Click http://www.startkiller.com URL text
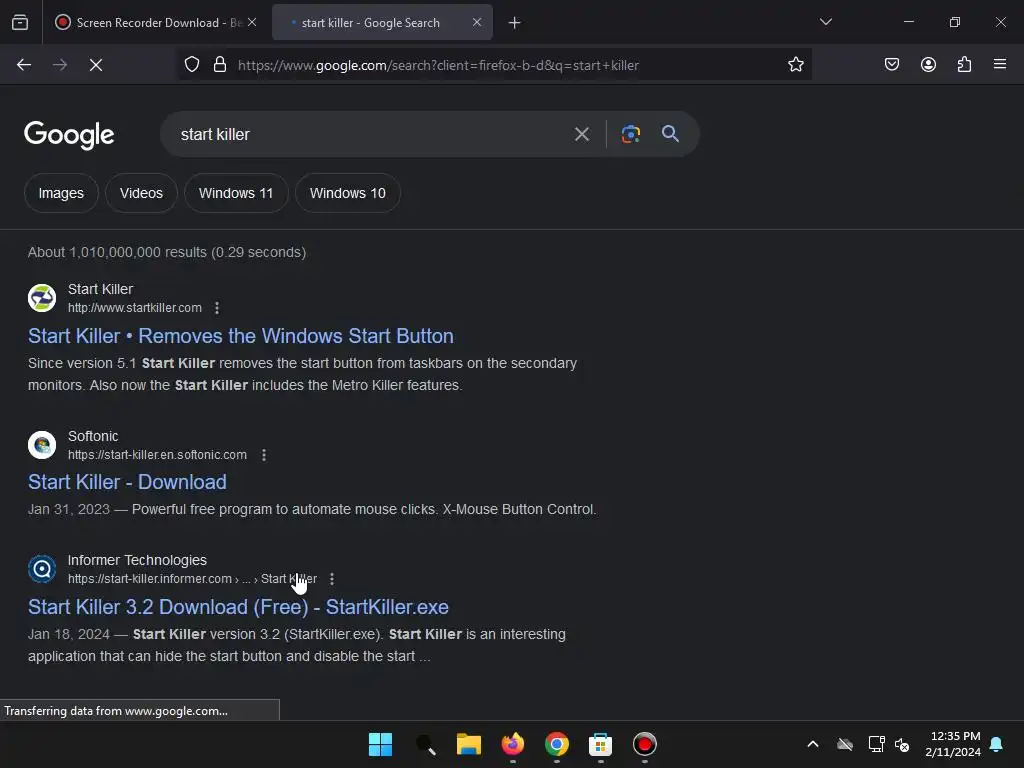This screenshot has height=768, width=1024. [135, 308]
